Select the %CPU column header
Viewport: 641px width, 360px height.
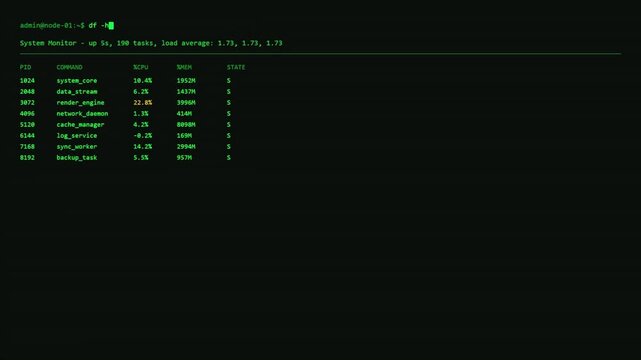[141, 67]
